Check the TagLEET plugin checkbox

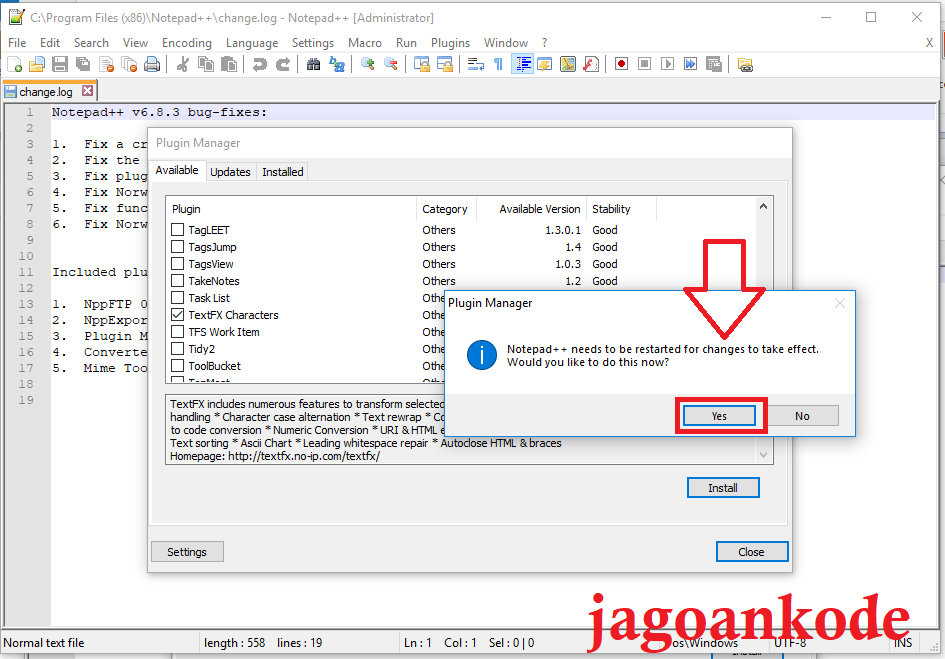pos(177,230)
